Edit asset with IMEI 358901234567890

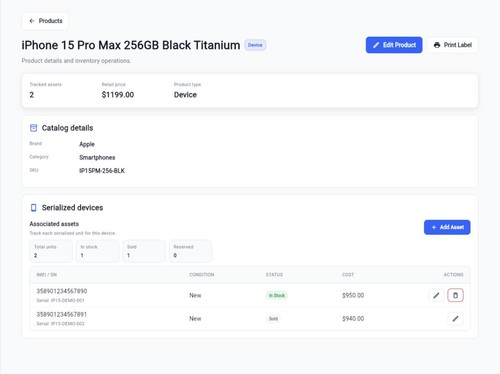(436, 295)
